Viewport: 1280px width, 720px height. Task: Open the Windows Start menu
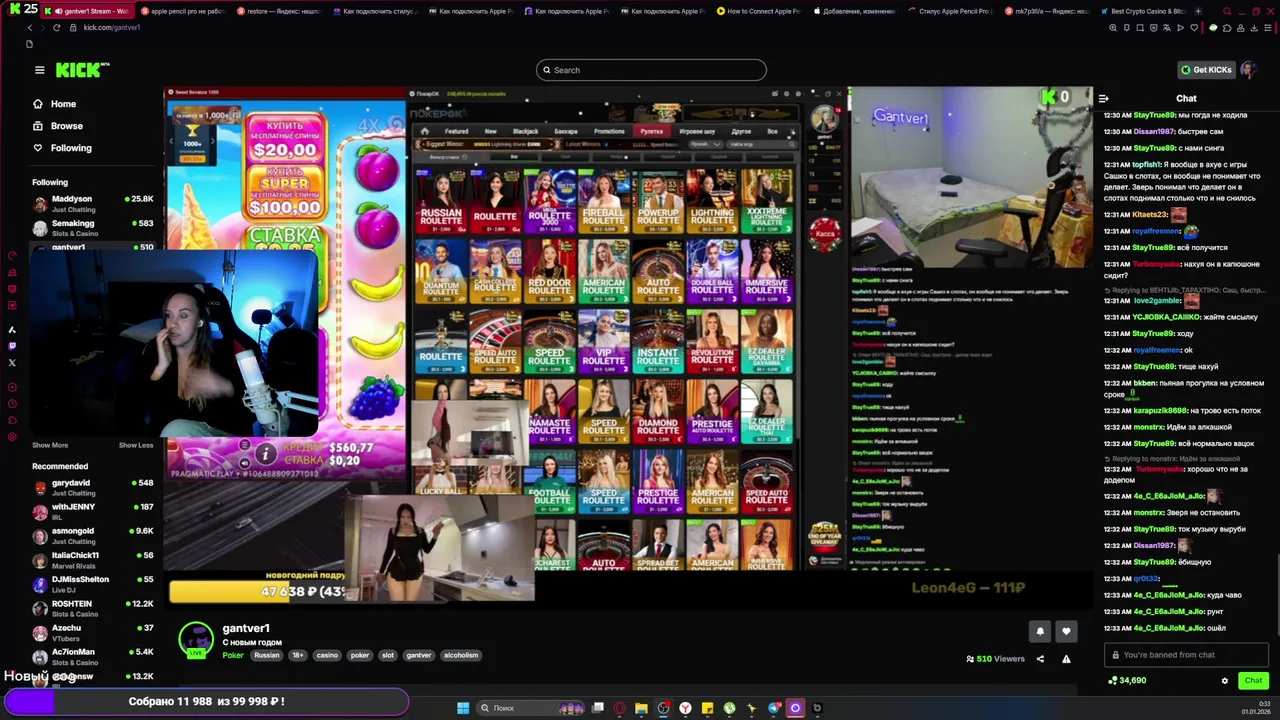pos(463,708)
